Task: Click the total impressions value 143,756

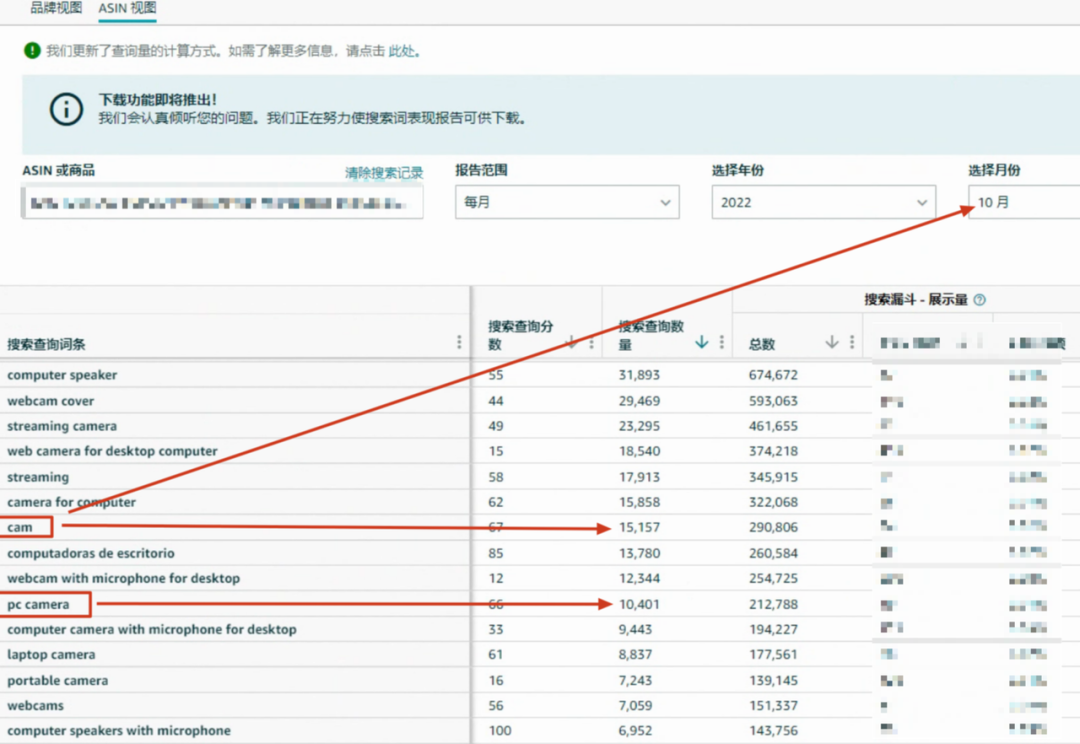Action: click(x=773, y=731)
